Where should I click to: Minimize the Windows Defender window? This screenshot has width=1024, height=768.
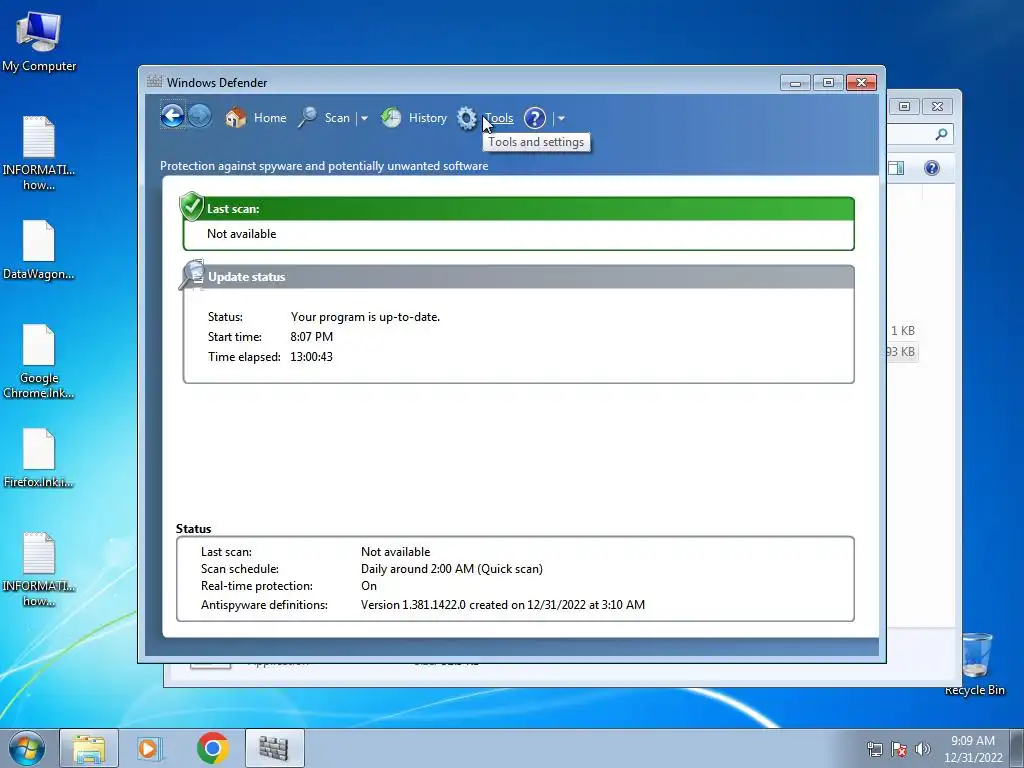(795, 83)
